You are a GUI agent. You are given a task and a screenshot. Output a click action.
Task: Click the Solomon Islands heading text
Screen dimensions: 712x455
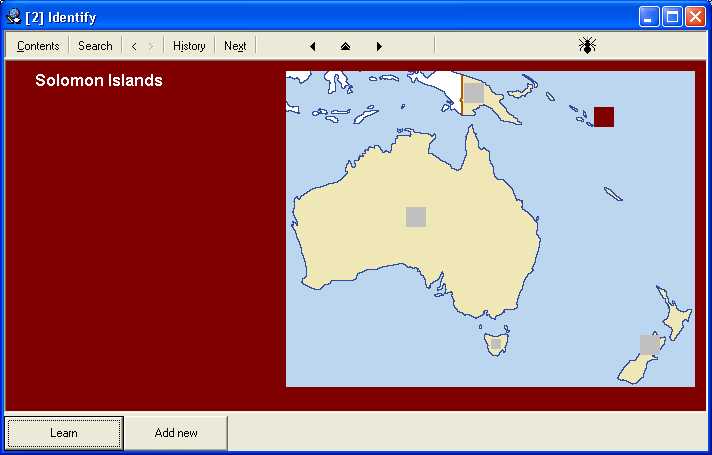99,81
